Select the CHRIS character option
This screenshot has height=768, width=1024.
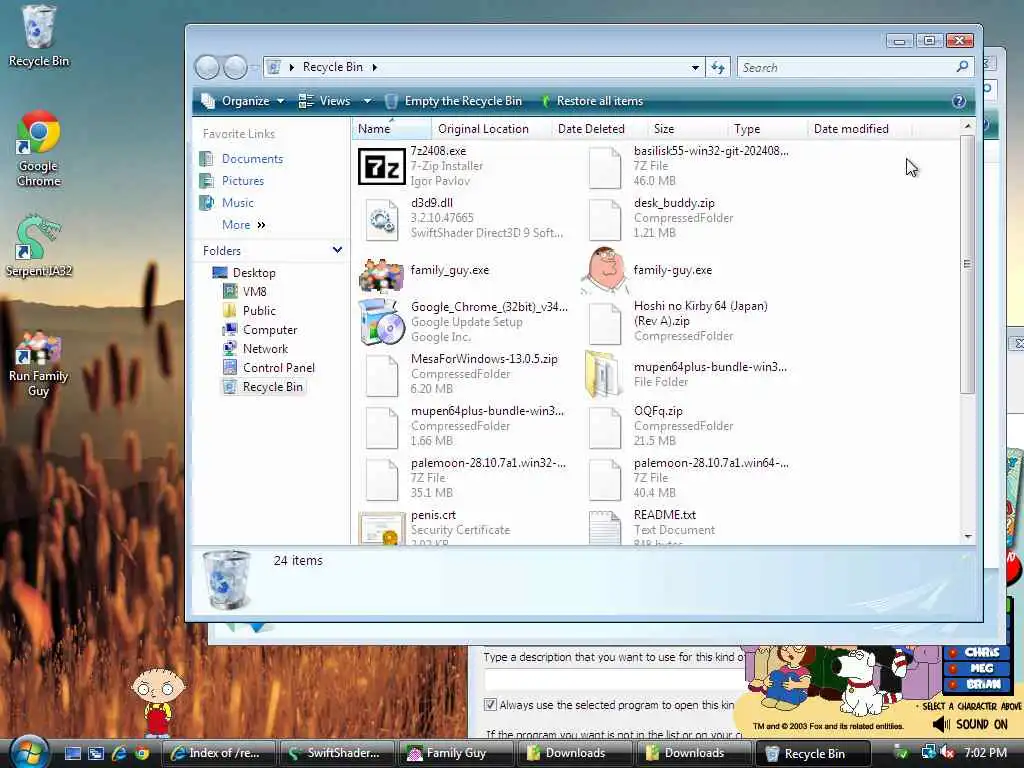976,652
